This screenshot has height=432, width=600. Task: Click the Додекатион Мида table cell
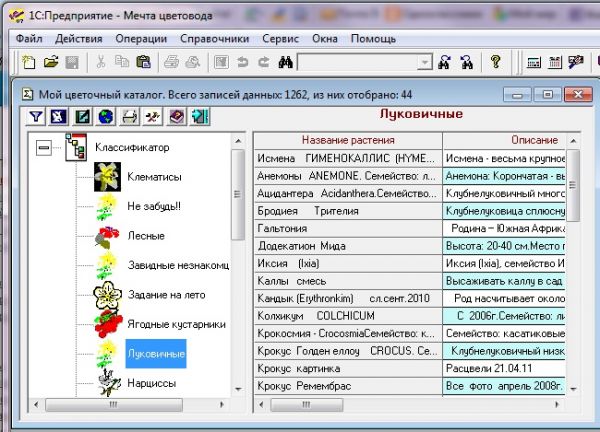click(x=348, y=246)
